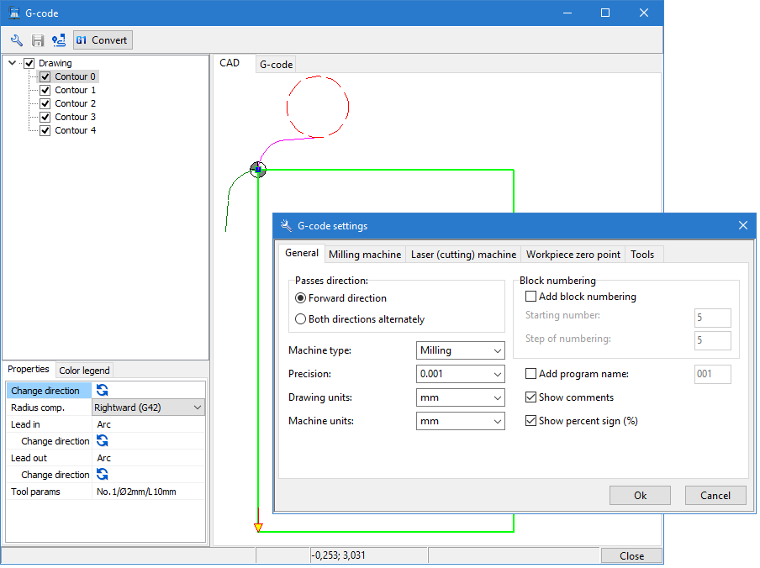Viewport: 760px width, 568px height.
Task: Click the set start point toolbar icon
Action: pyautogui.click(x=59, y=40)
